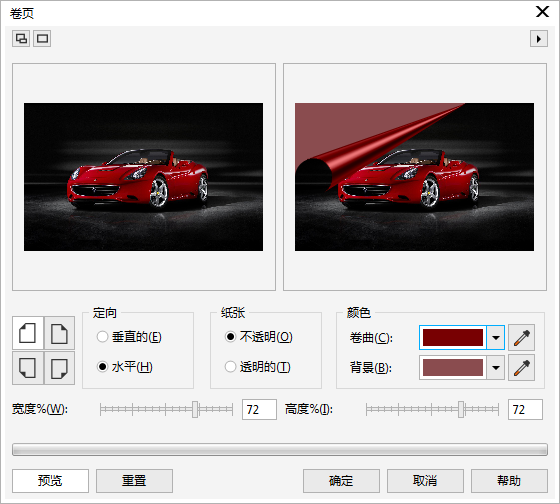Switch to single-pane preview mode icon

tap(42, 39)
